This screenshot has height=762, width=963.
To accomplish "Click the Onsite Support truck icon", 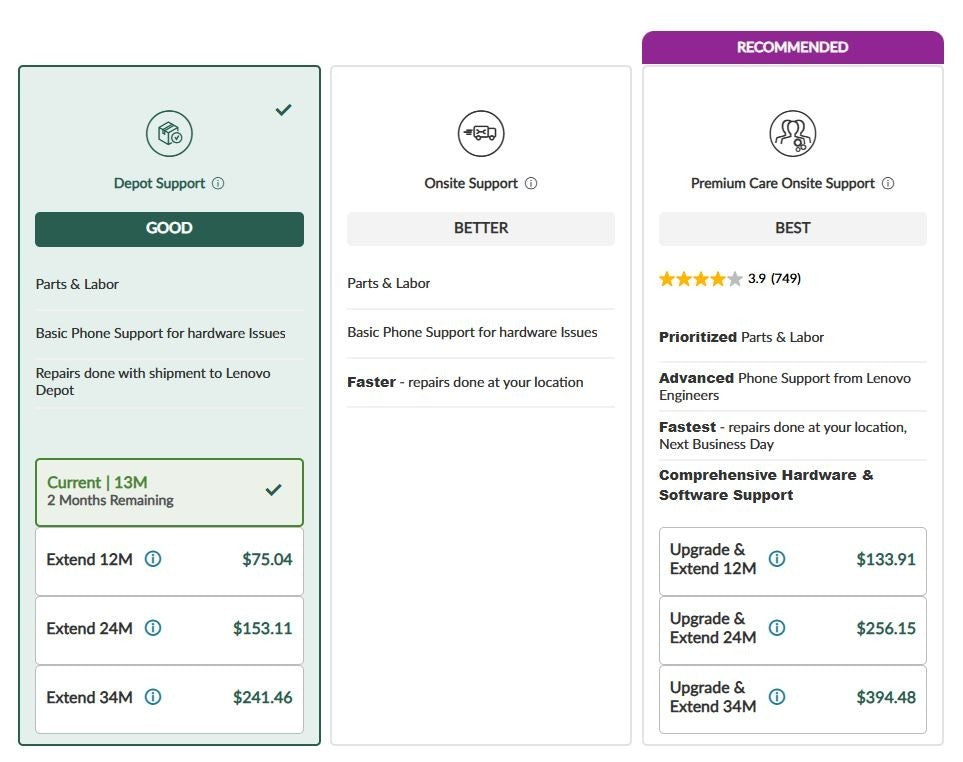I will click(x=481, y=133).
